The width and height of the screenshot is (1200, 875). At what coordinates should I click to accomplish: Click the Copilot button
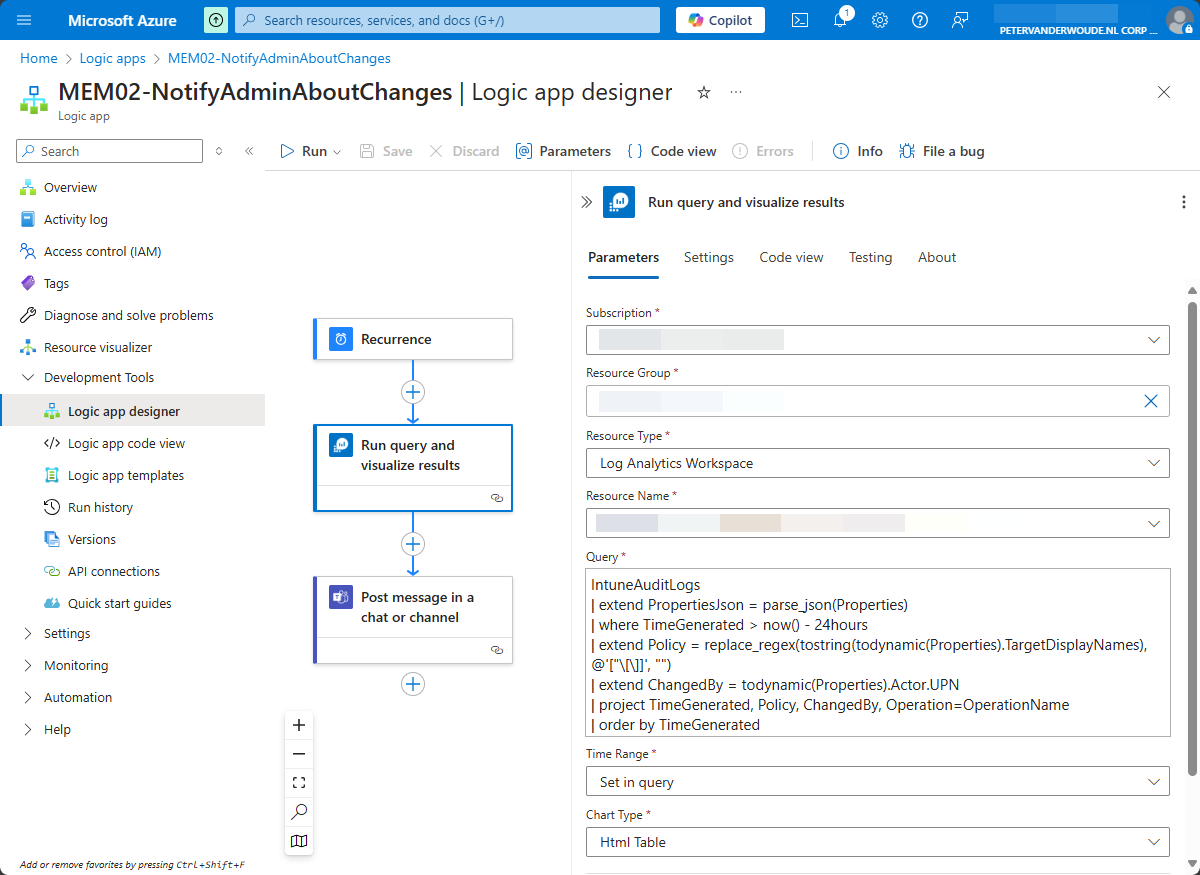720,20
